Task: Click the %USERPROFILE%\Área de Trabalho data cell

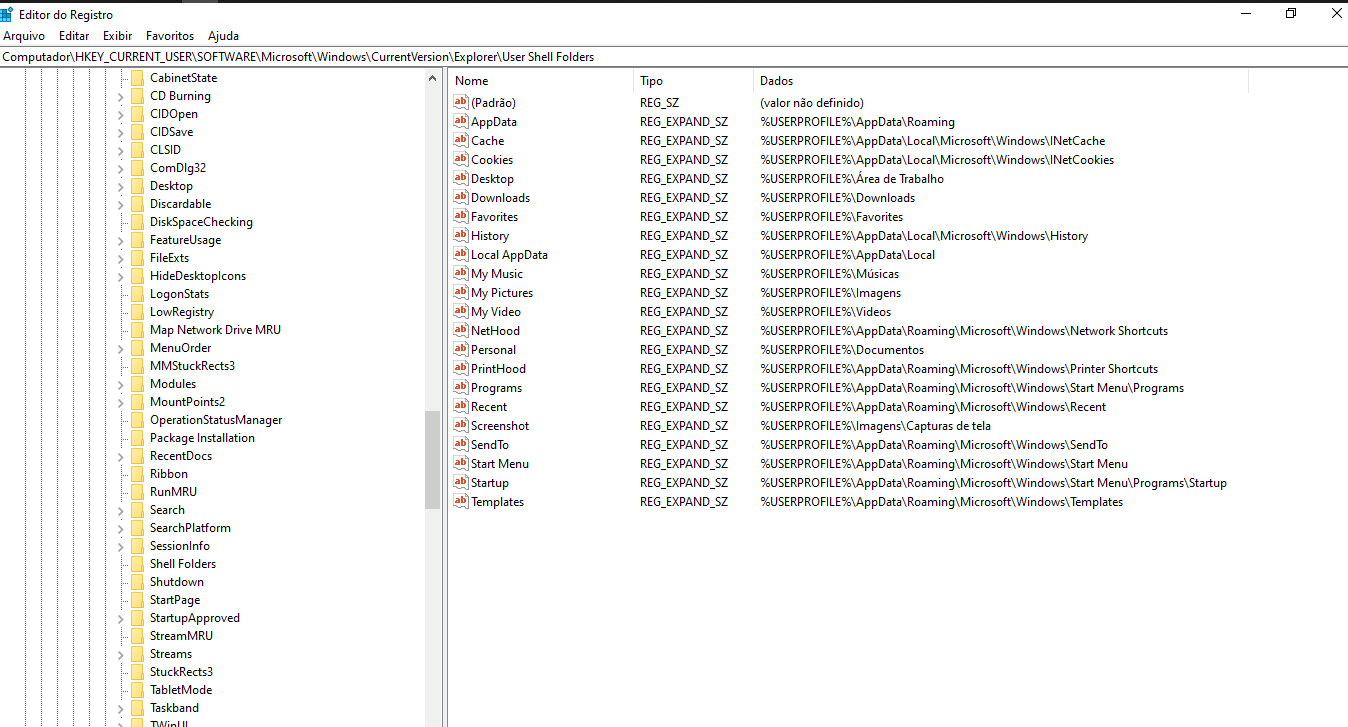Action: 852,179
